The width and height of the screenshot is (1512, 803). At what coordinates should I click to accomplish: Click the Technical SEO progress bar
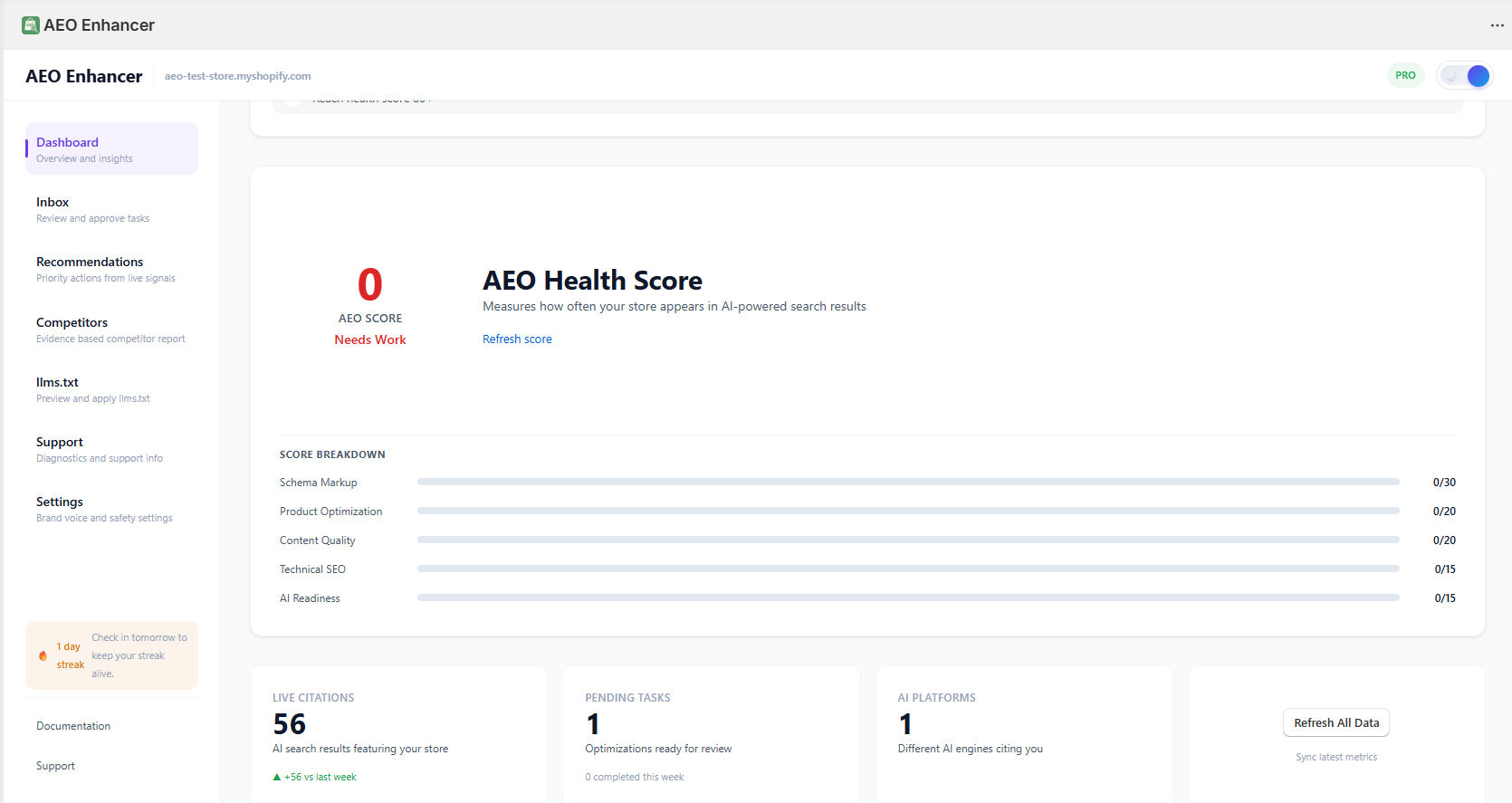pos(908,569)
